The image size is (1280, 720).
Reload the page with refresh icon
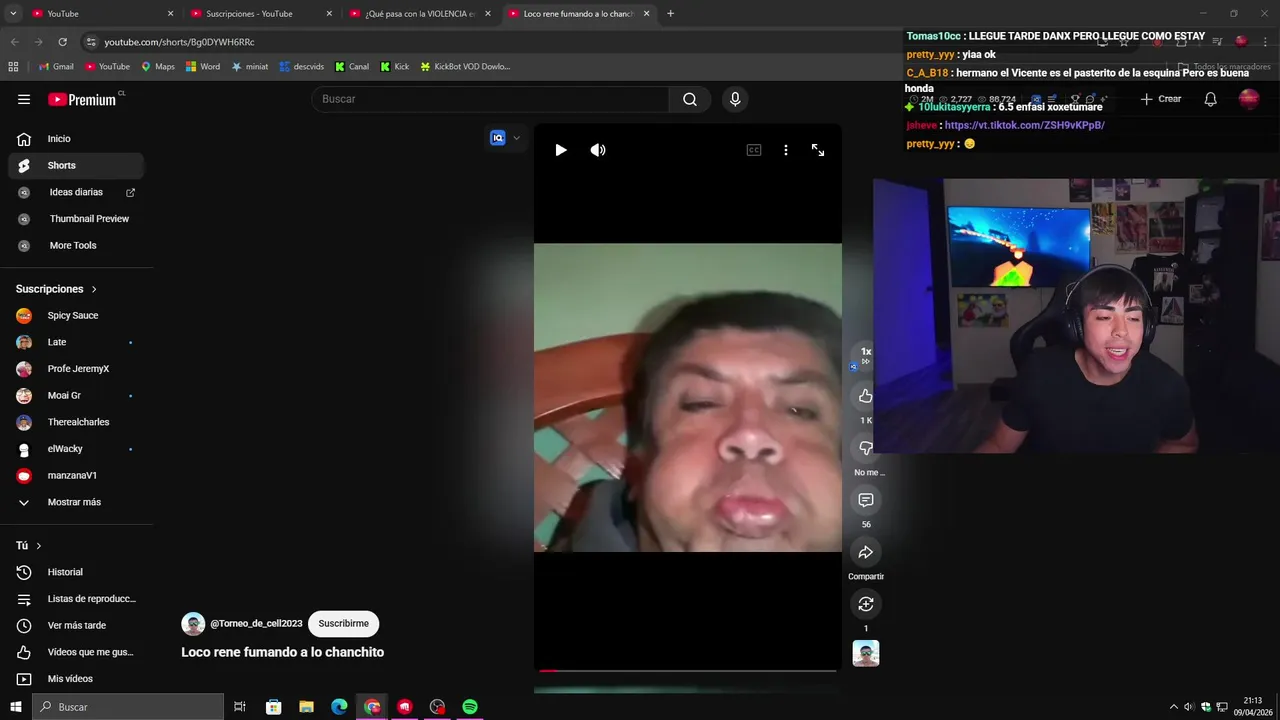[62, 42]
